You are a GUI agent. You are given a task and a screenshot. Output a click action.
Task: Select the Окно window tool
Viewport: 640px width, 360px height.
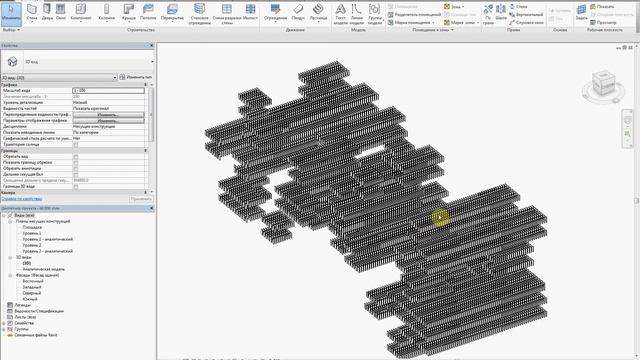60,12
